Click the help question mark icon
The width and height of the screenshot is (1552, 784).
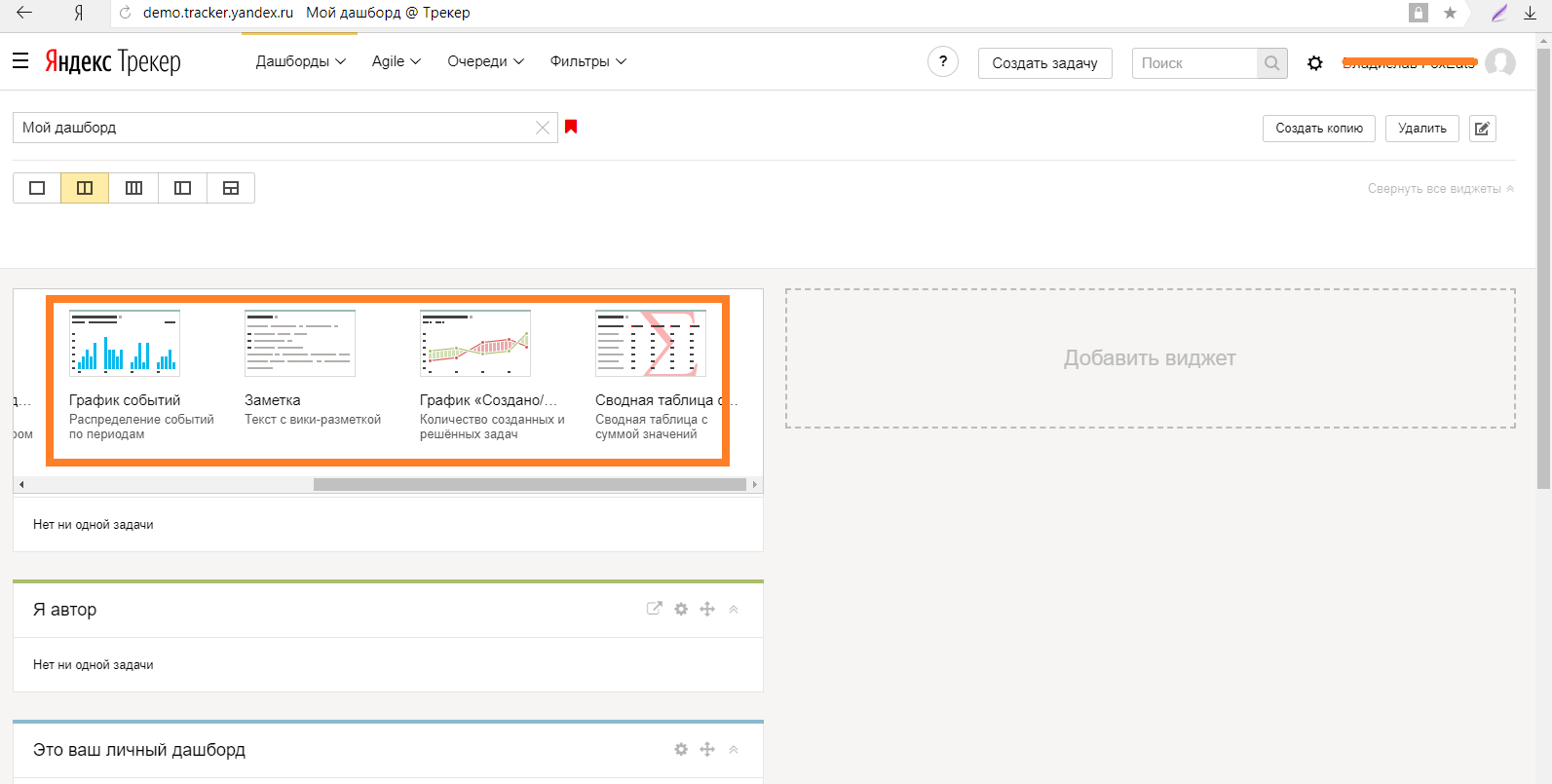click(942, 62)
